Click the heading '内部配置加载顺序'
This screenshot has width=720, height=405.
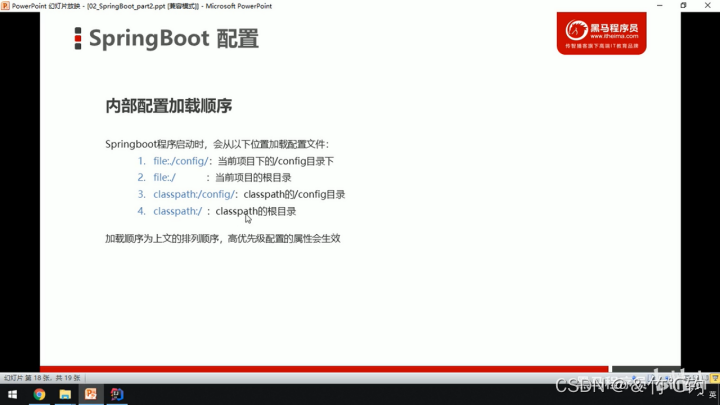click(169, 106)
